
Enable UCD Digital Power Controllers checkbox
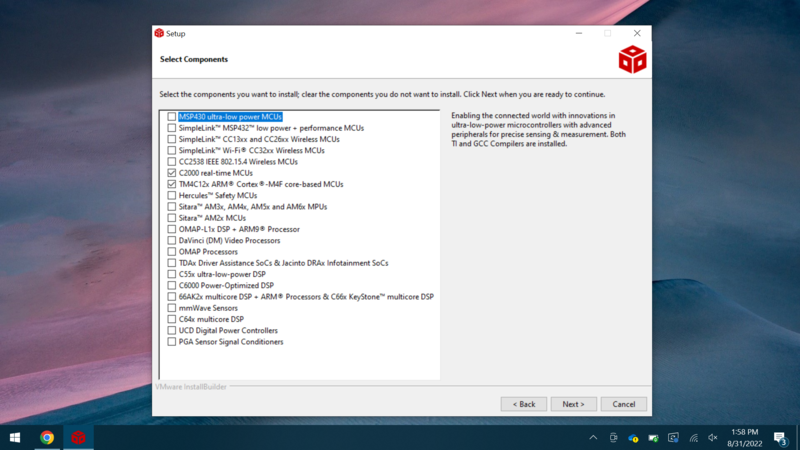(171, 330)
